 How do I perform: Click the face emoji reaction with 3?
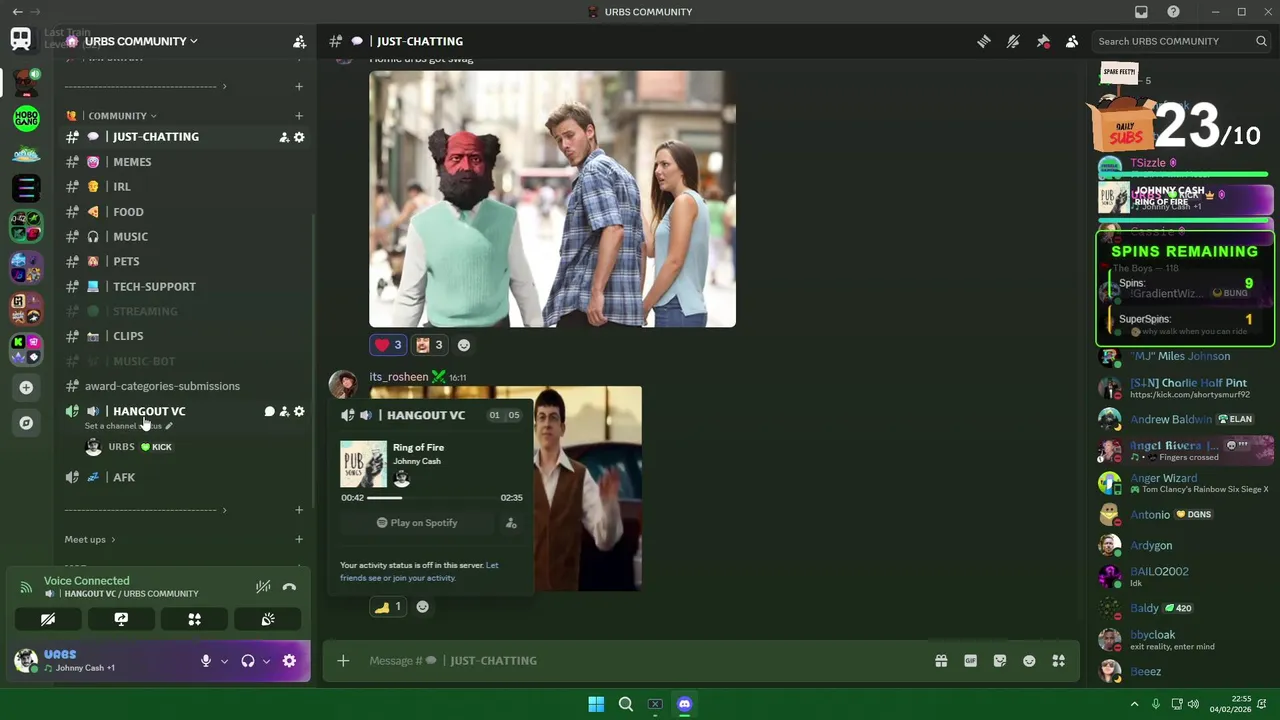click(x=429, y=345)
